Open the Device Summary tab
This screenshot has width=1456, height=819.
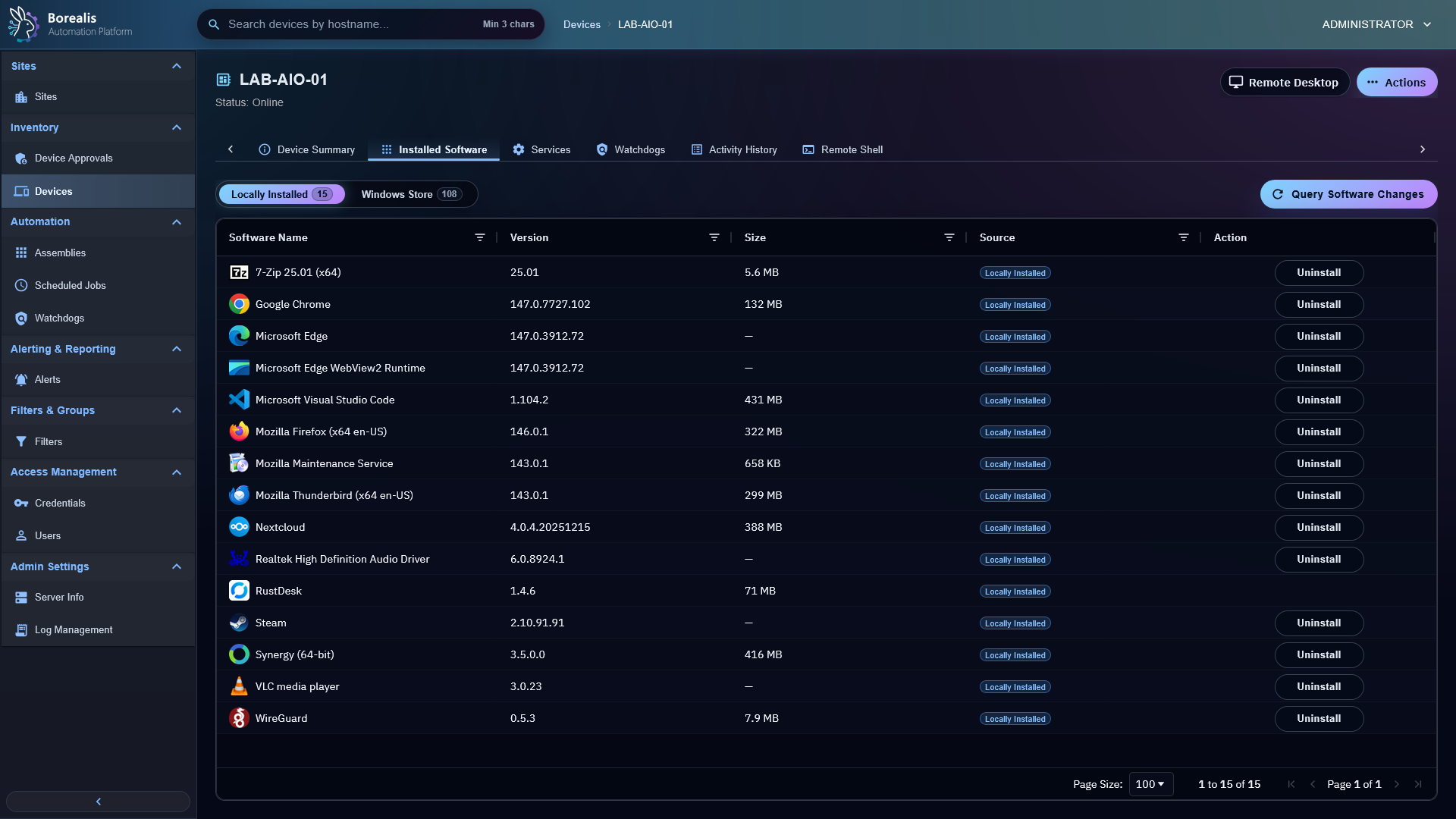307,149
